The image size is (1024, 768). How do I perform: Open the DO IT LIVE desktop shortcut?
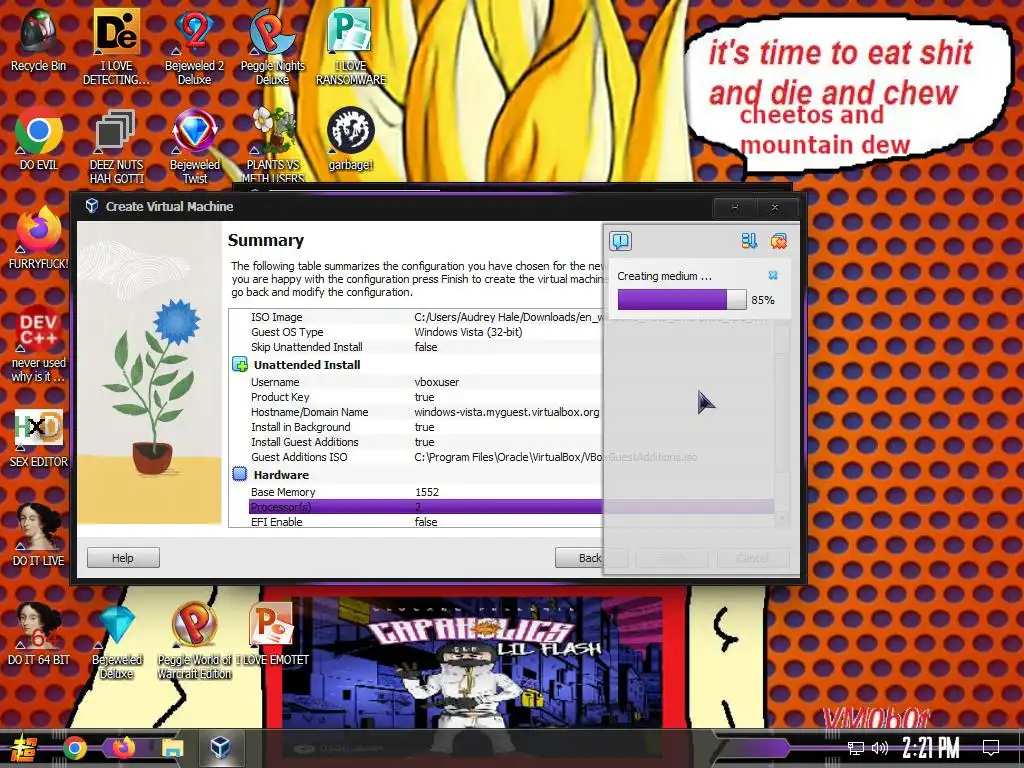coord(39,534)
